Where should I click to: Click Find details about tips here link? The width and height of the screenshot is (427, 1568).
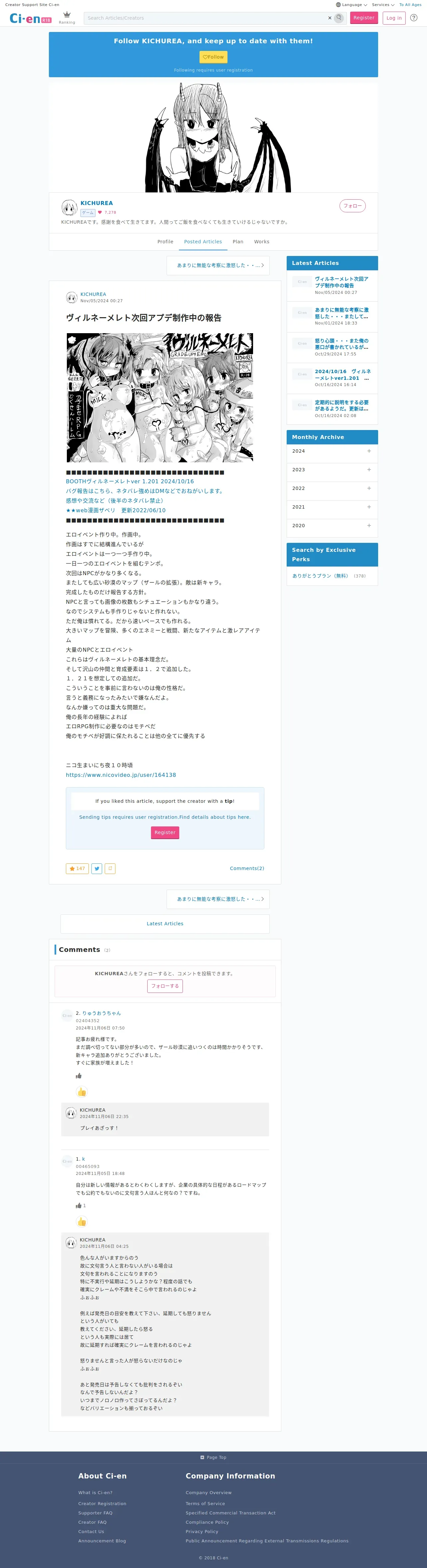click(x=215, y=817)
